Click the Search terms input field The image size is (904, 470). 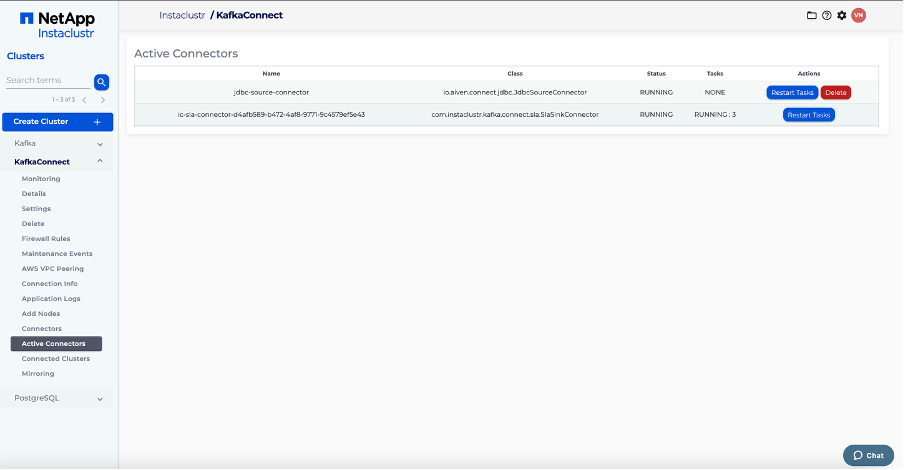(46, 81)
